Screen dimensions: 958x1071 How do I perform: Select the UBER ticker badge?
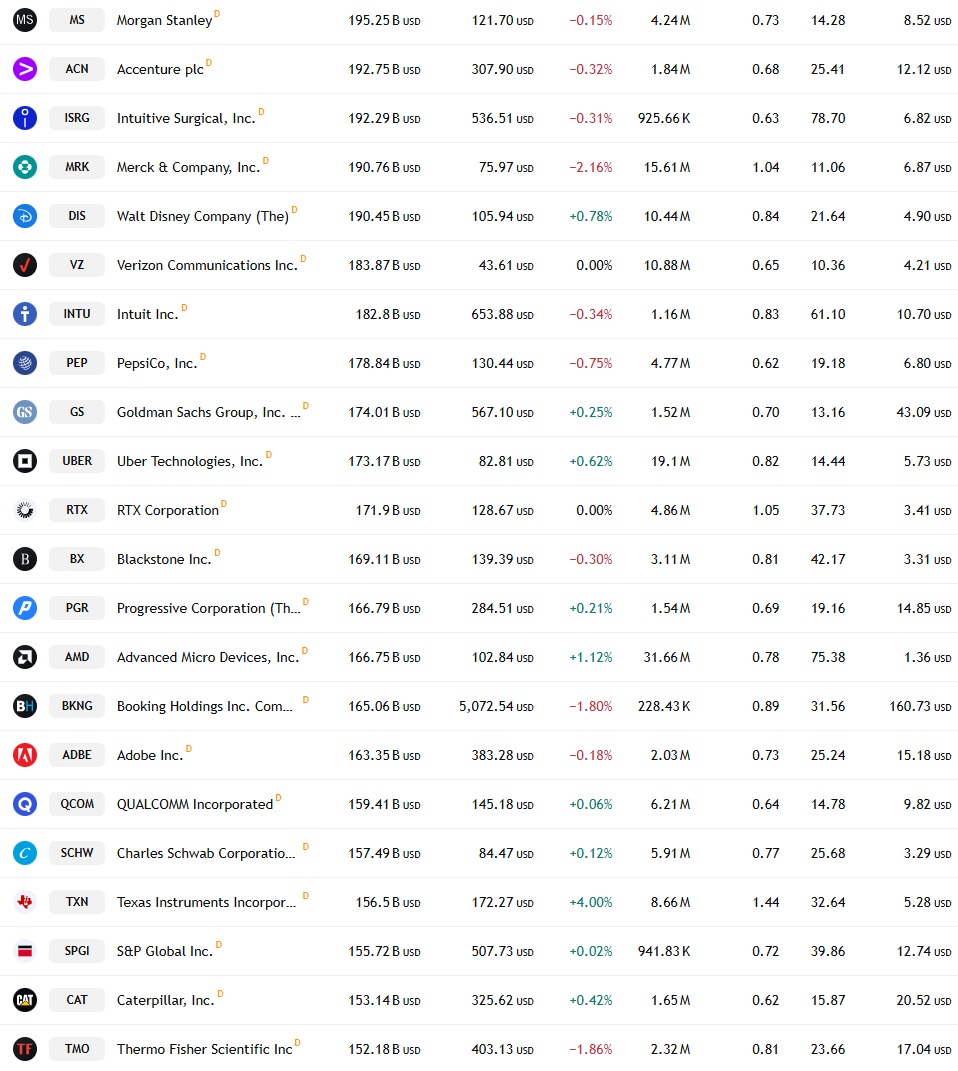point(77,461)
